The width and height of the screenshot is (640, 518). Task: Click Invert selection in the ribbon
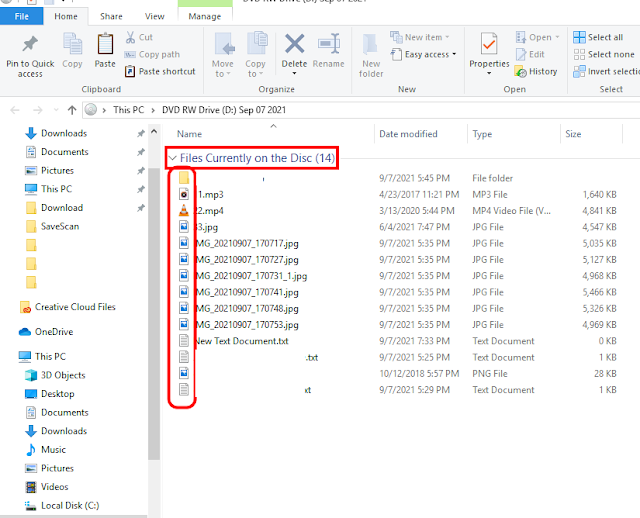click(606, 71)
